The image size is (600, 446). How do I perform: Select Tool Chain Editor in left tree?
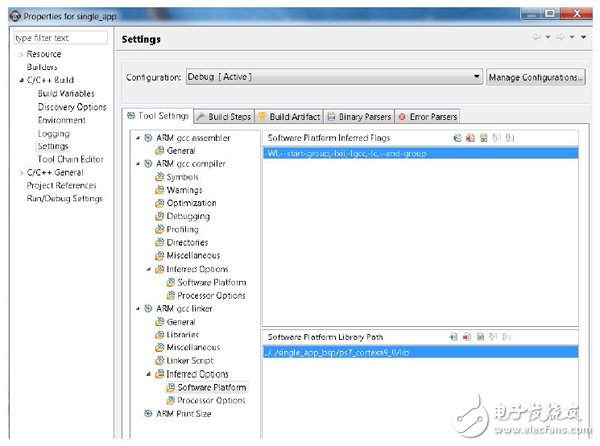(70, 159)
